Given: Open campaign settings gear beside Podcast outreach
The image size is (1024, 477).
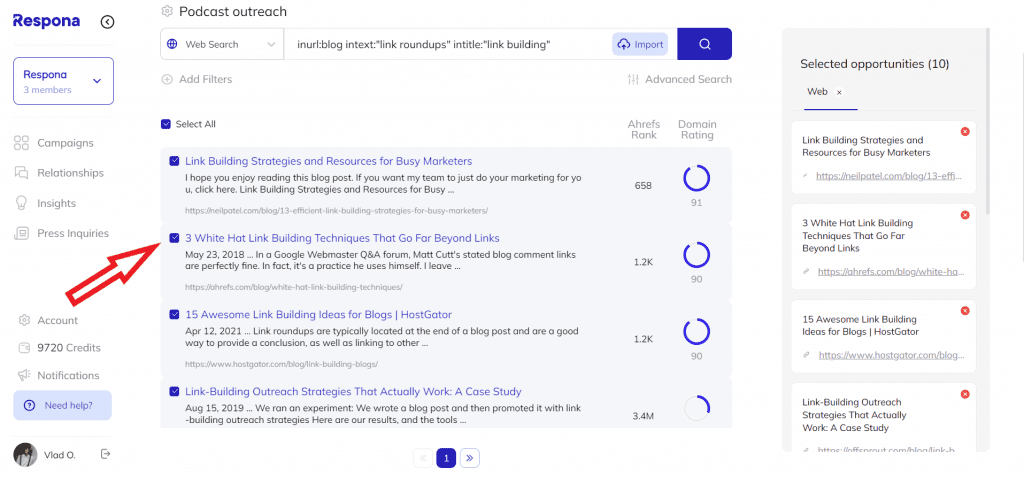Looking at the screenshot, I should (167, 12).
